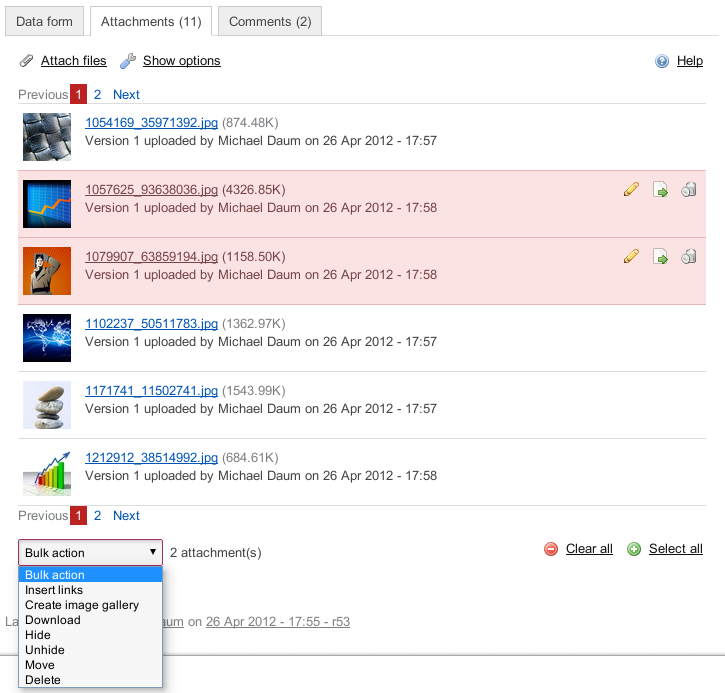This screenshot has width=725, height=693.
Task: Click the trash icon for 1057625_93638036.jpg
Action: pyautogui.click(x=689, y=189)
